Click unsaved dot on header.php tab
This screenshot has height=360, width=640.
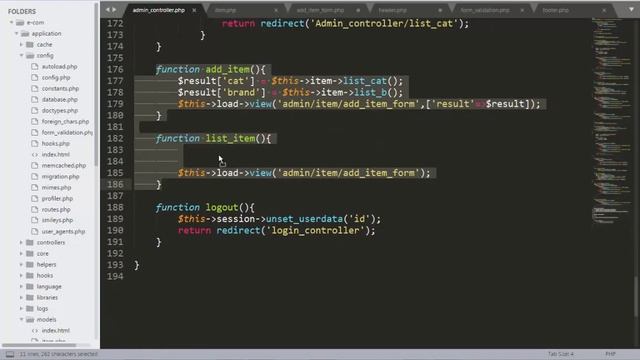pos(440,10)
